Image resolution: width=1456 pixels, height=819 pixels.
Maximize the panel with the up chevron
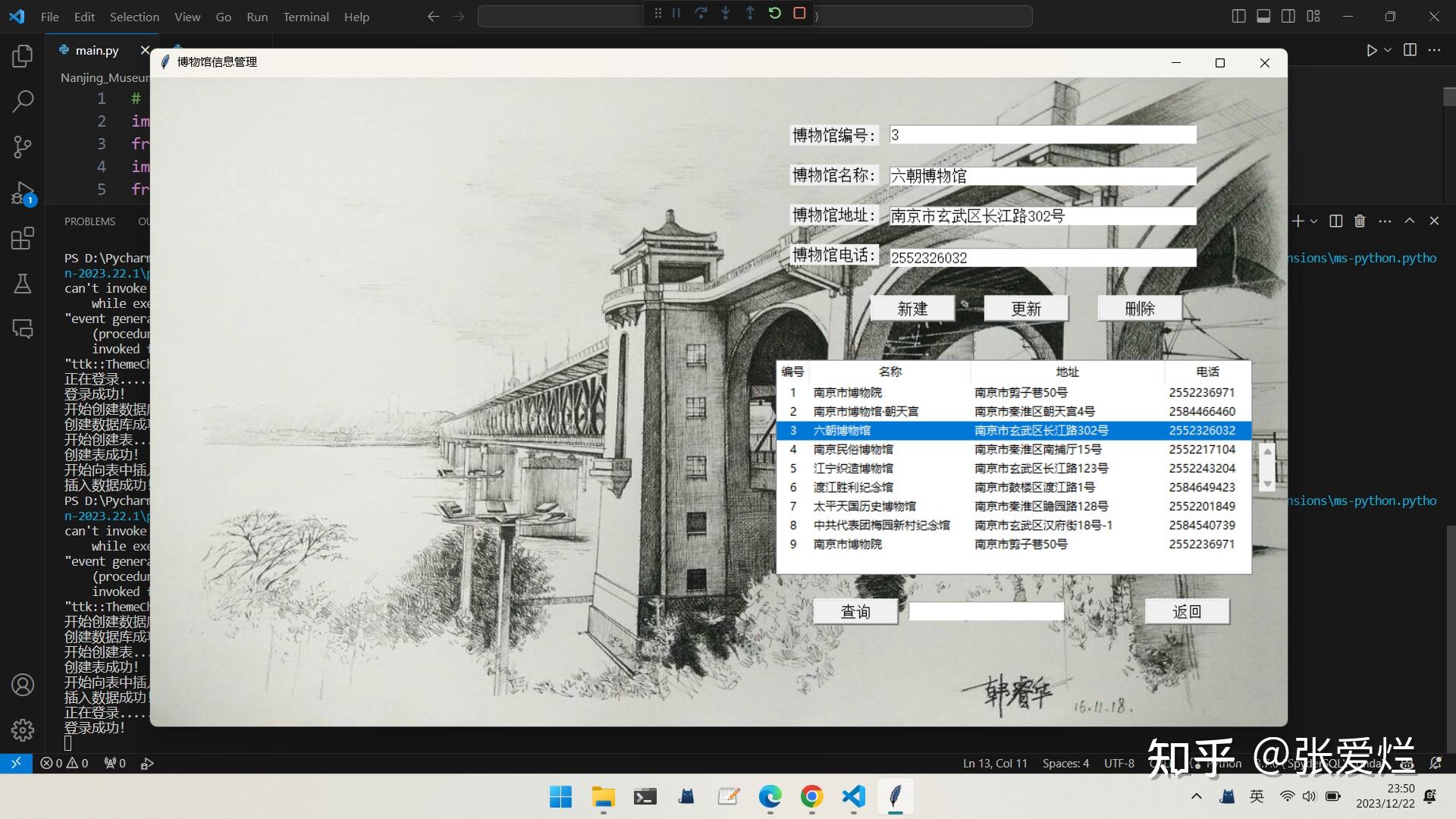coord(1409,221)
